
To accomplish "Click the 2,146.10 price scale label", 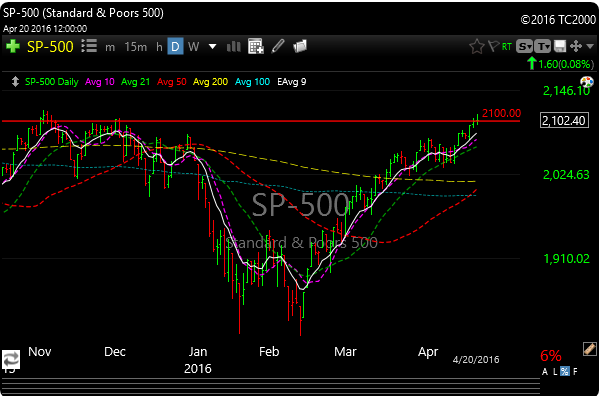I will pyautogui.click(x=567, y=91).
